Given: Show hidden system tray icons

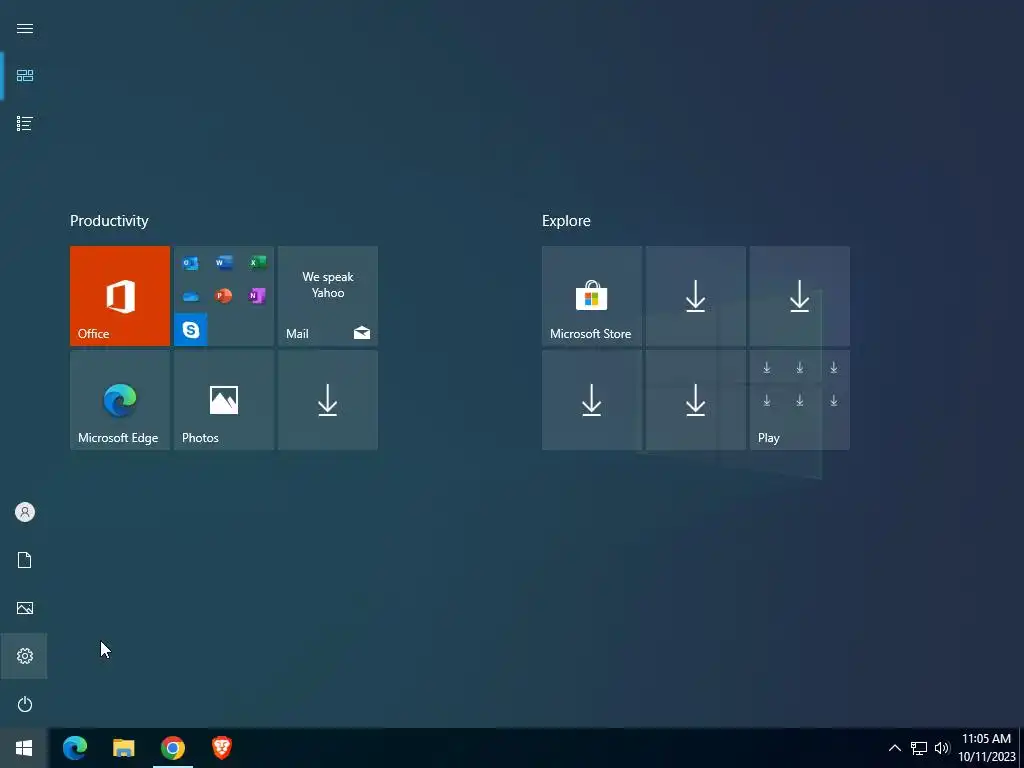Looking at the screenshot, I should pos(895,748).
